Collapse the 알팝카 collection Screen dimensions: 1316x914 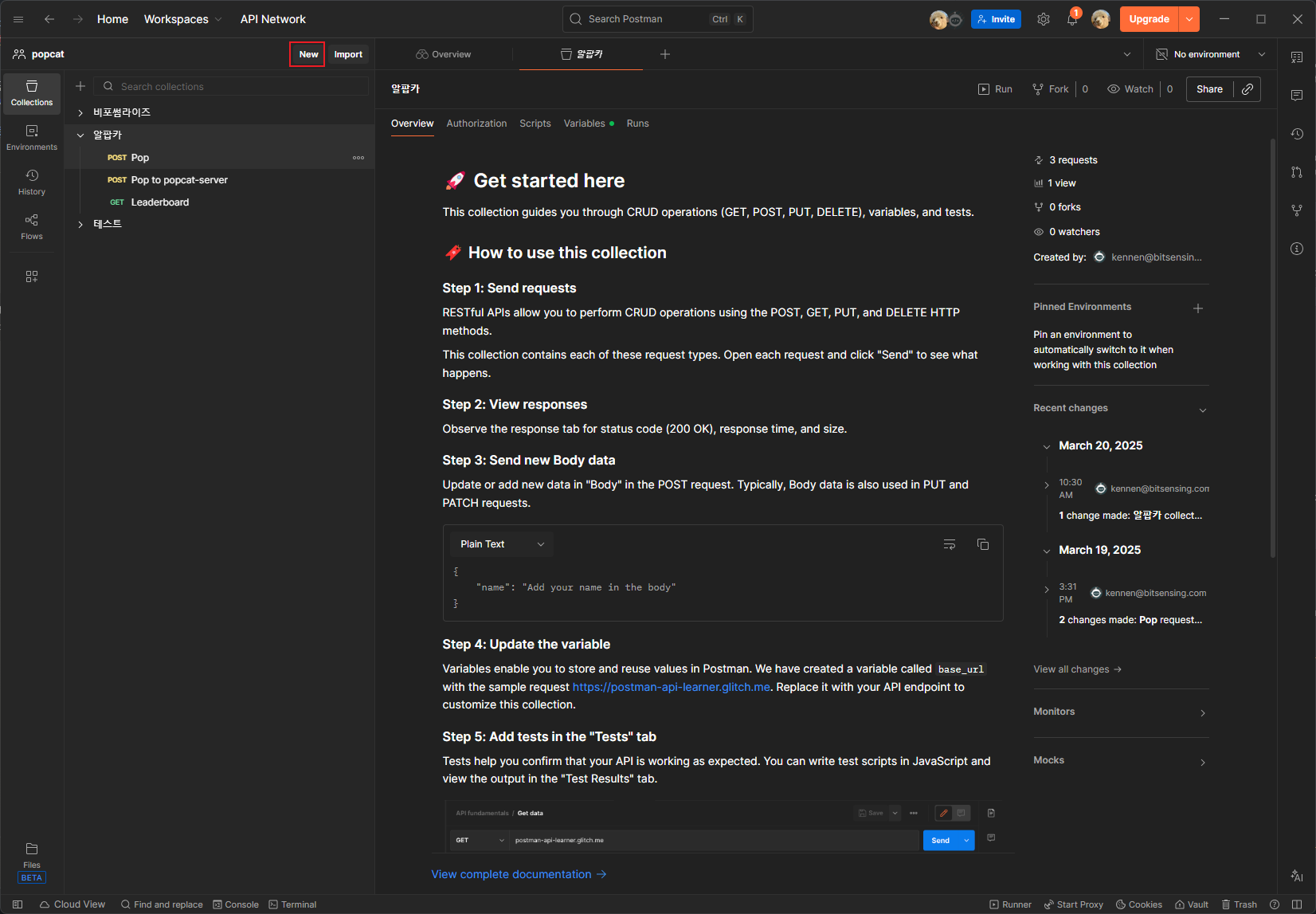coord(80,135)
